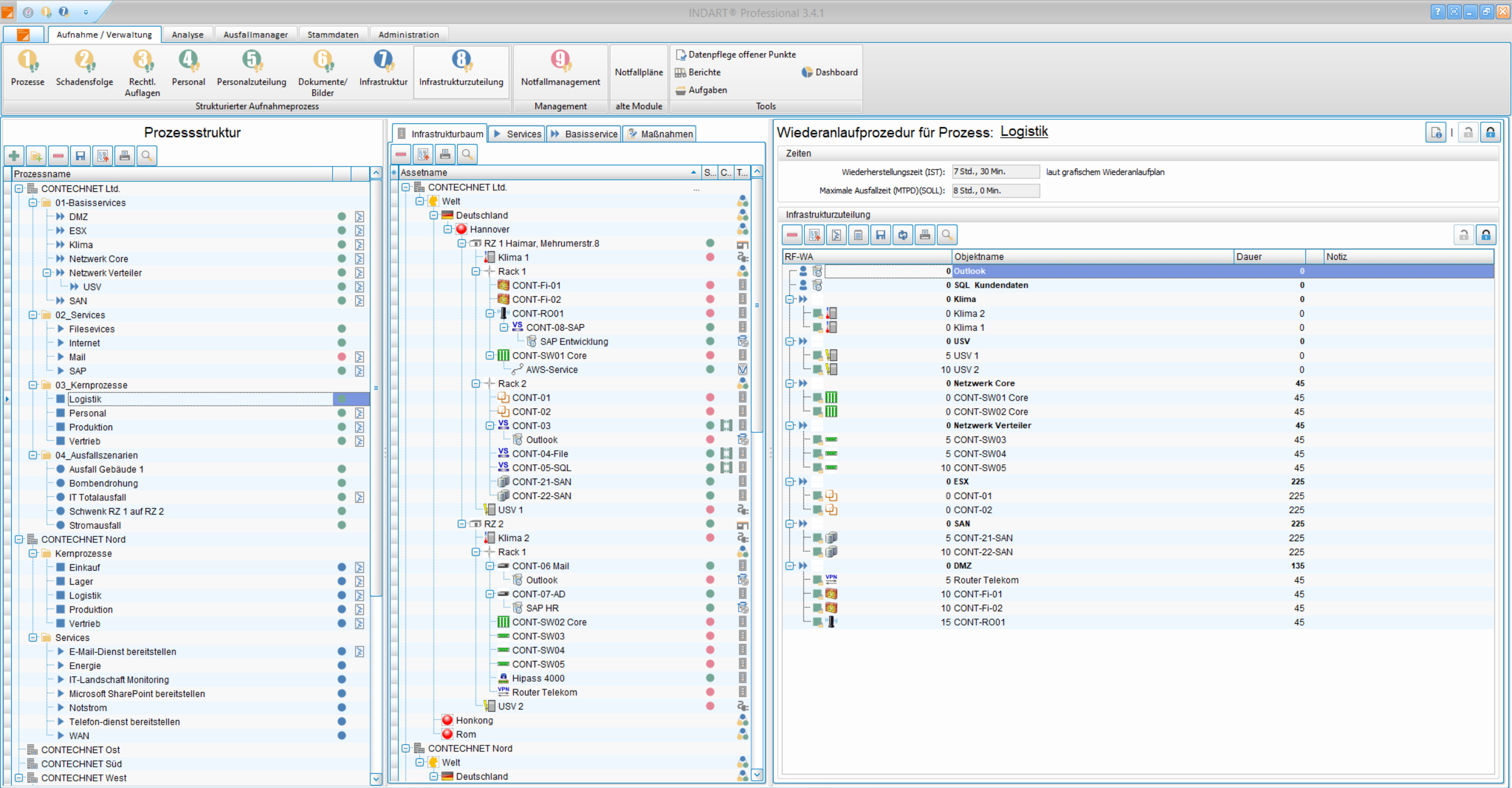Click the document info icon beside Logistik heading

click(x=1436, y=132)
